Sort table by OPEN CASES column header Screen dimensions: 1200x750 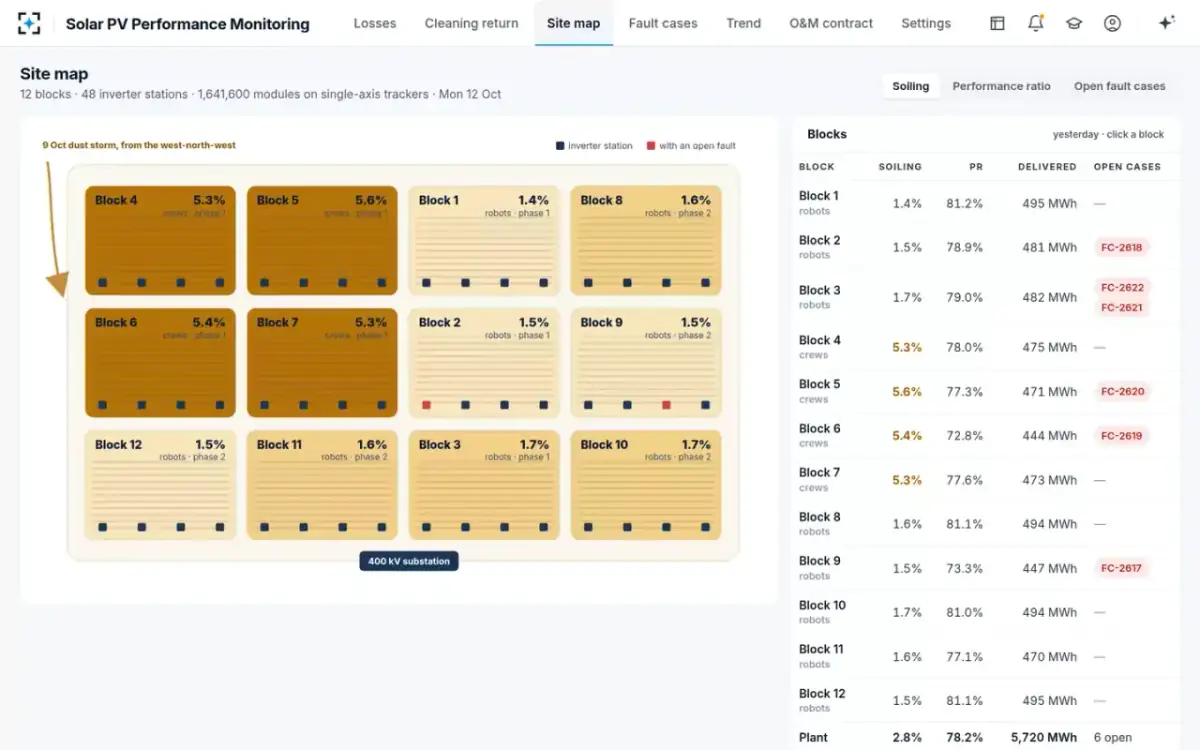[x=1127, y=167]
